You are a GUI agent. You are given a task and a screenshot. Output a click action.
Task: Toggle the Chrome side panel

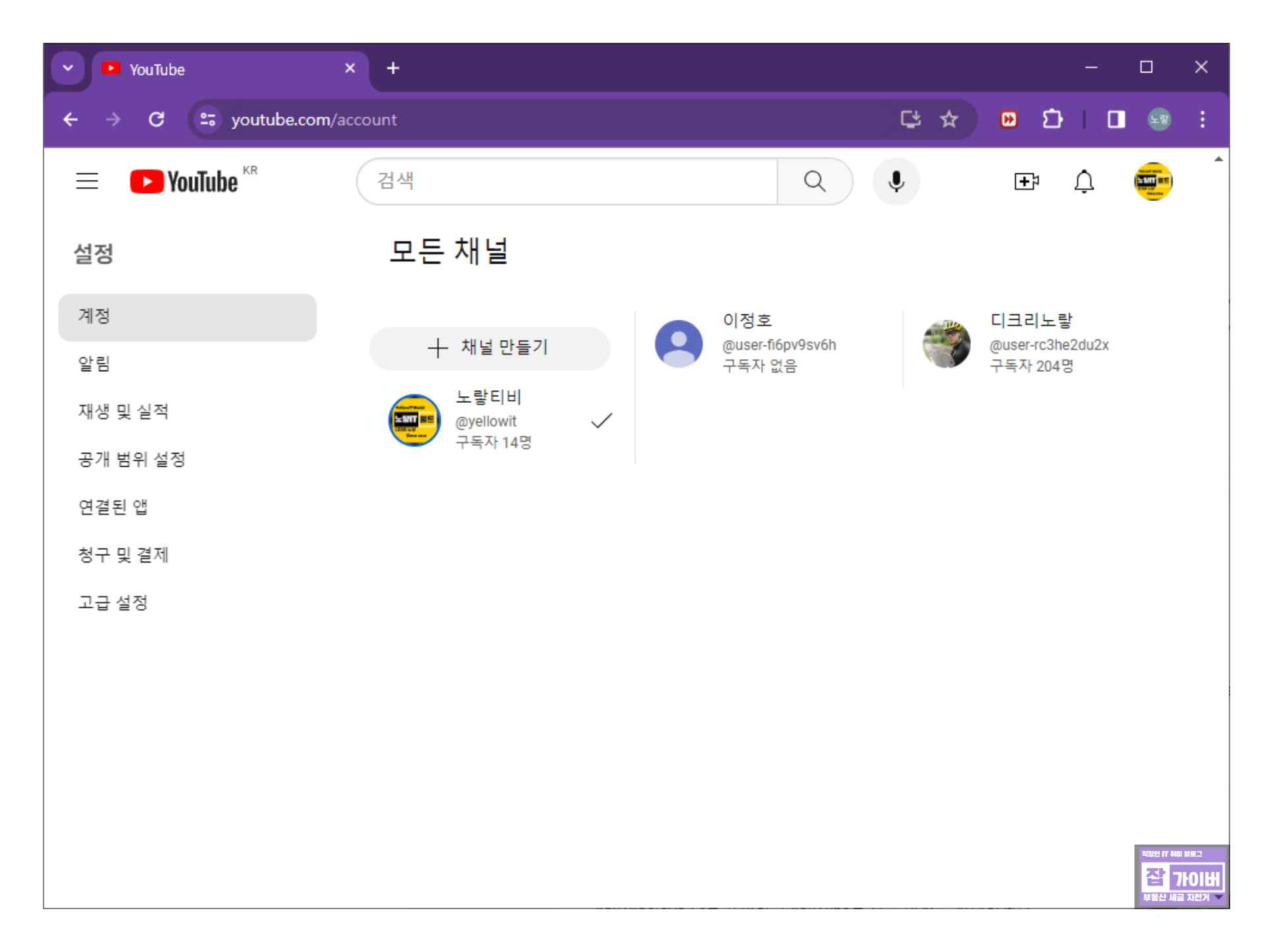click(x=1115, y=119)
